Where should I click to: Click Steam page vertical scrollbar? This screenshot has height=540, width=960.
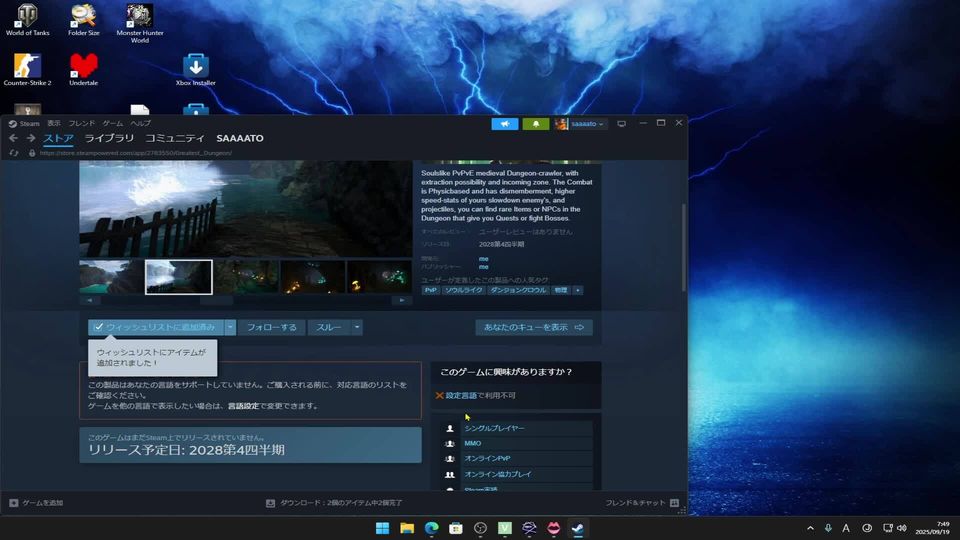[x=684, y=247]
